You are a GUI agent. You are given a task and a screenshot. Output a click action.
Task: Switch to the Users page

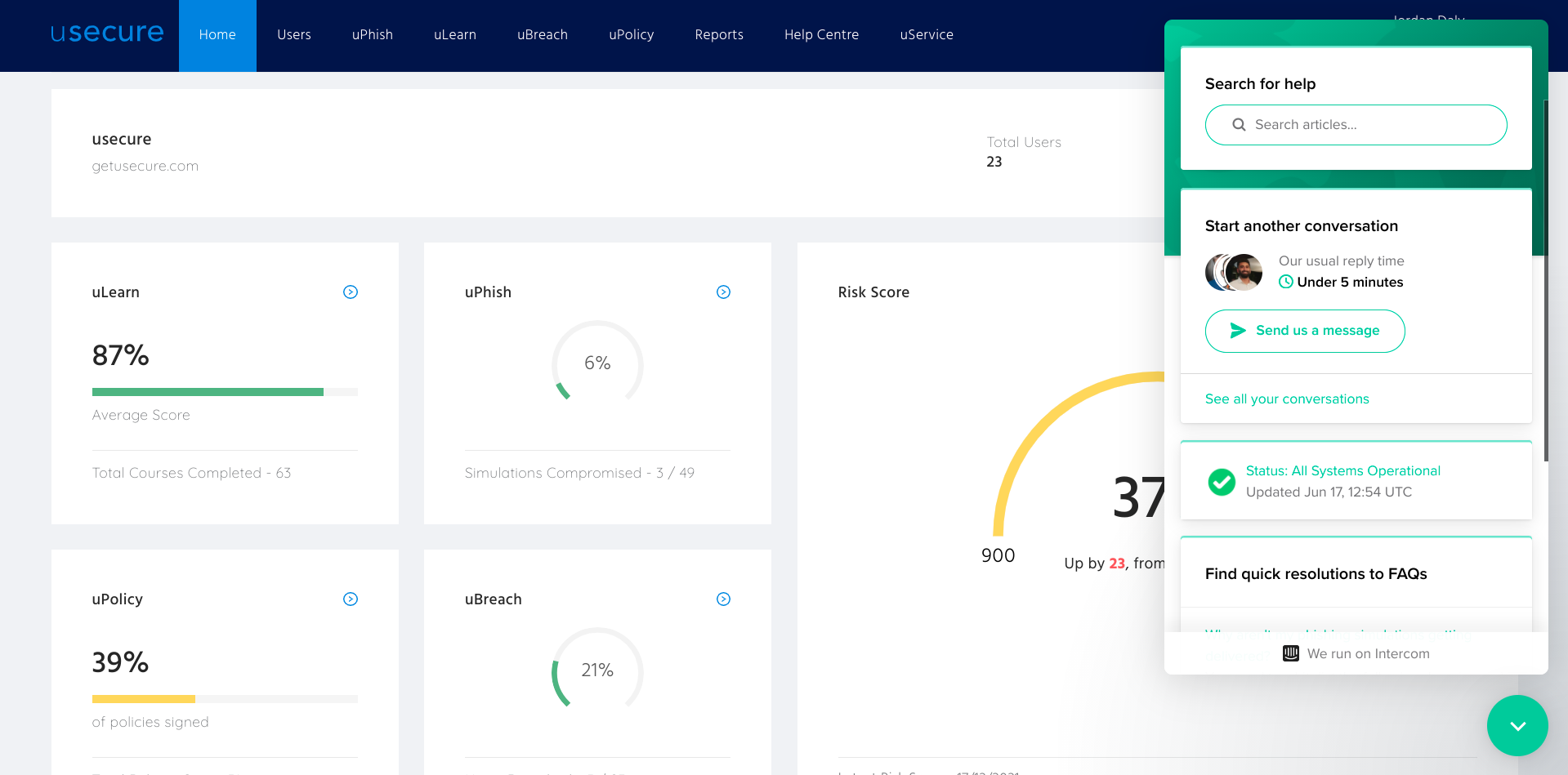(x=294, y=34)
